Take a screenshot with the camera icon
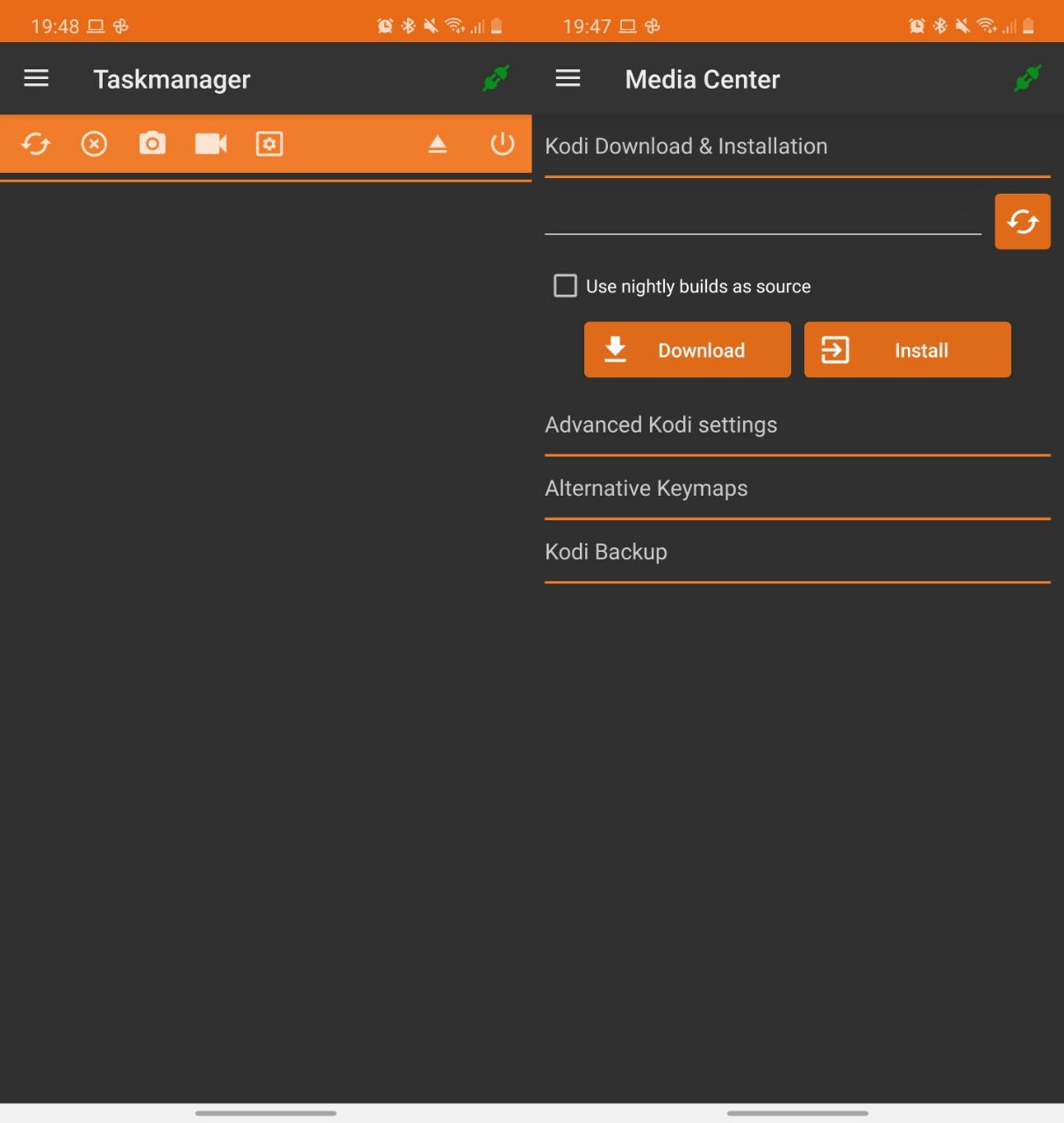The image size is (1064, 1123). [153, 143]
